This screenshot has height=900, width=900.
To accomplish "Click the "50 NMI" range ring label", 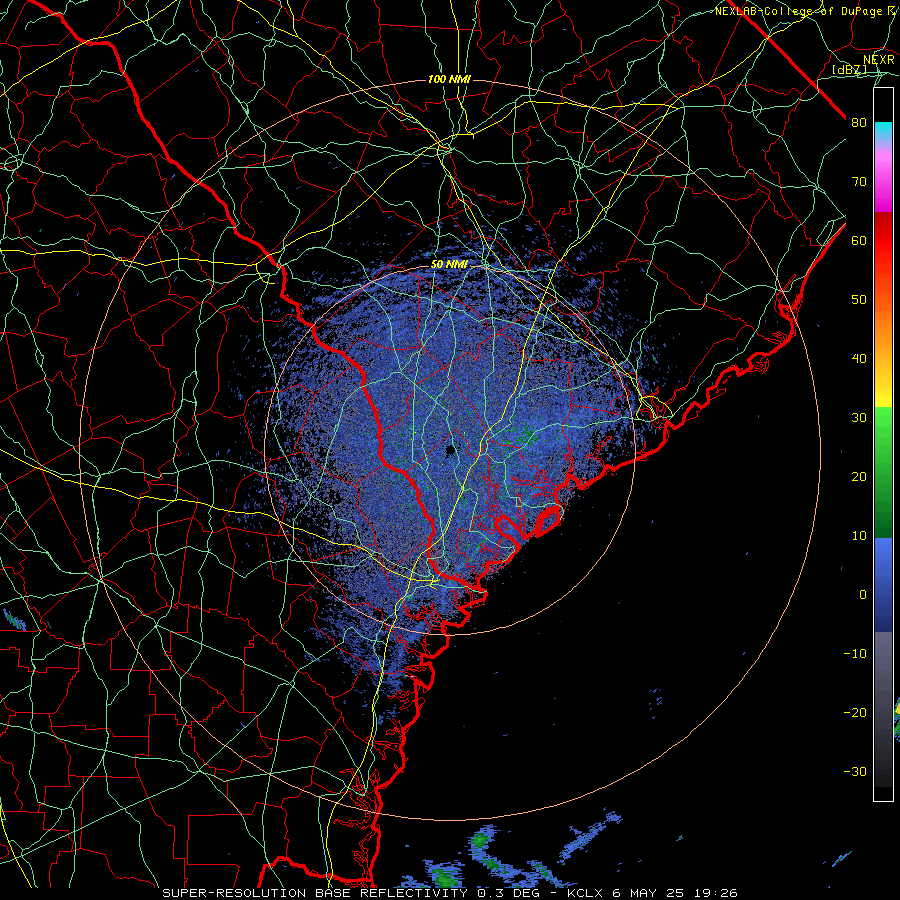I will [449, 265].
